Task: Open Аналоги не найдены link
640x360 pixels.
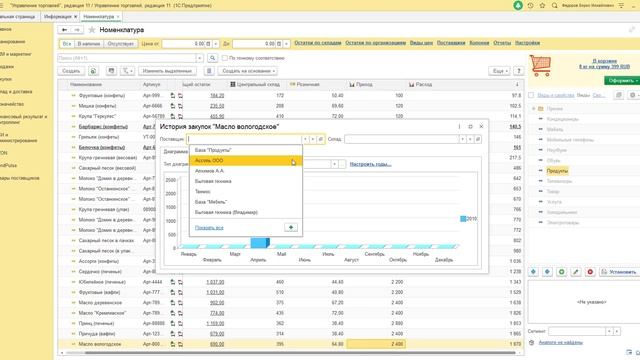Action: pyautogui.click(x=560, y=342)
